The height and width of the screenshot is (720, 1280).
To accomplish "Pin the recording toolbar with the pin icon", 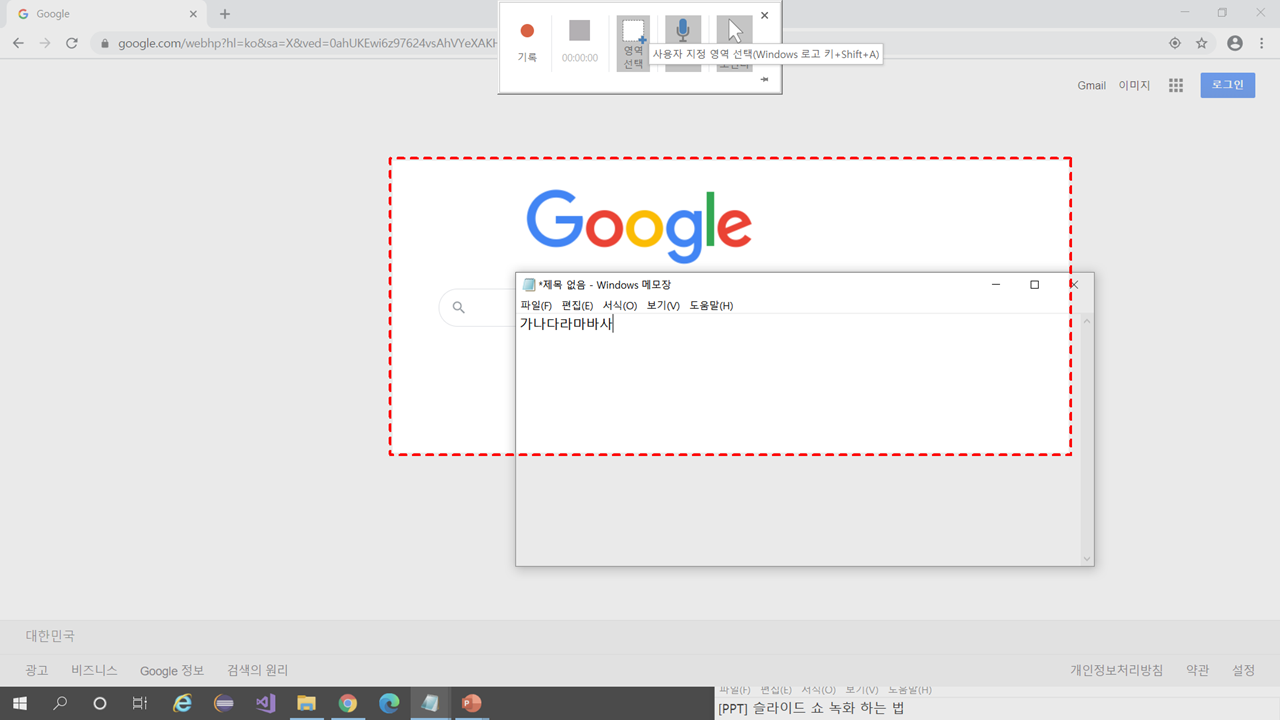I will tap(764, 79).
